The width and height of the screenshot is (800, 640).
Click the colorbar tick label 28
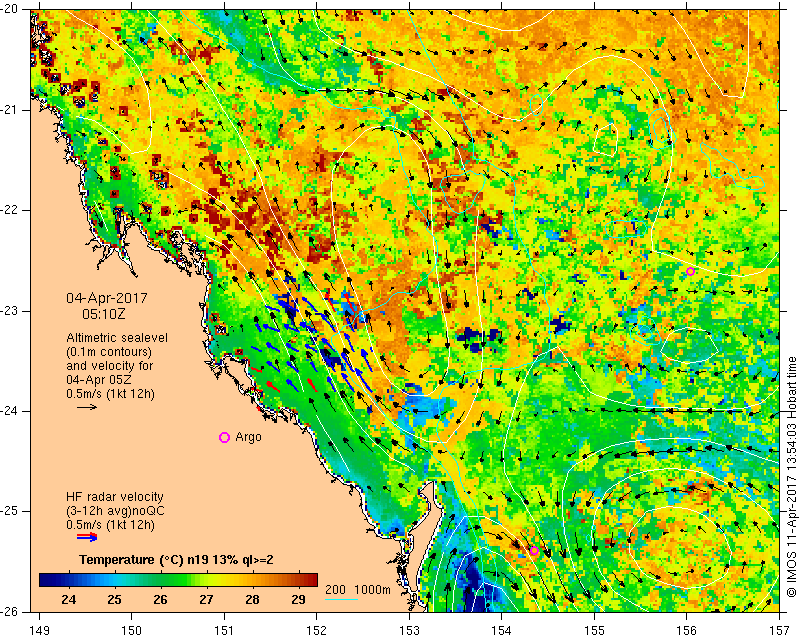coord(252,599)
